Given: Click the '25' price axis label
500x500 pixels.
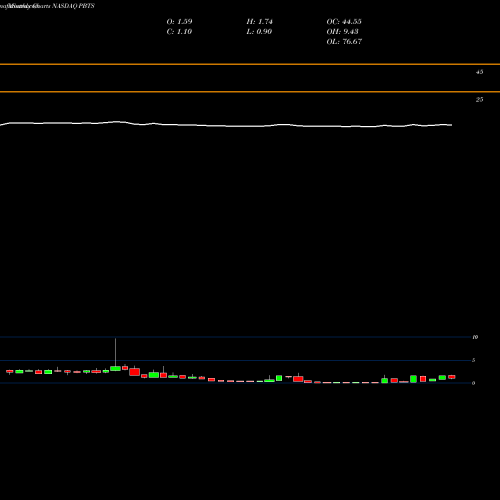Looking at the screenshot, I should point(479,99).
